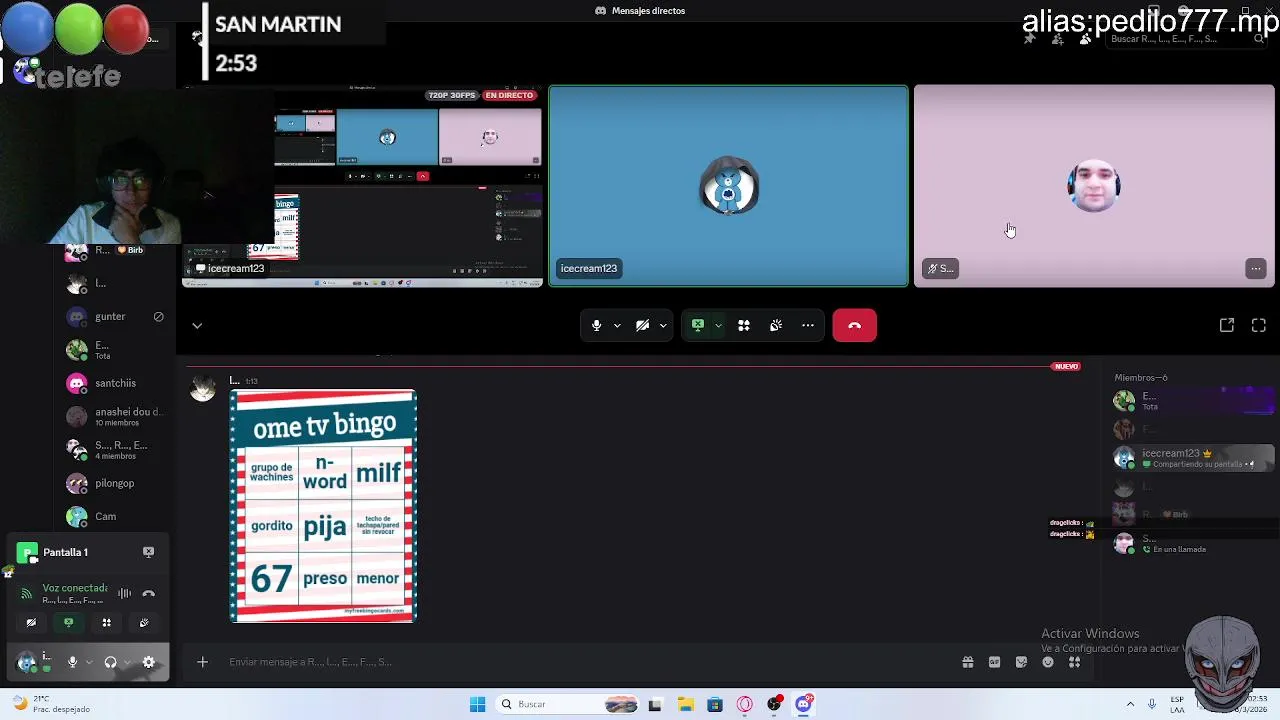Image resolution: width=1280 pixels, height=720 pixels.
Task: Disconnect with the red hang-up button
Action: (x=855, y=325)
